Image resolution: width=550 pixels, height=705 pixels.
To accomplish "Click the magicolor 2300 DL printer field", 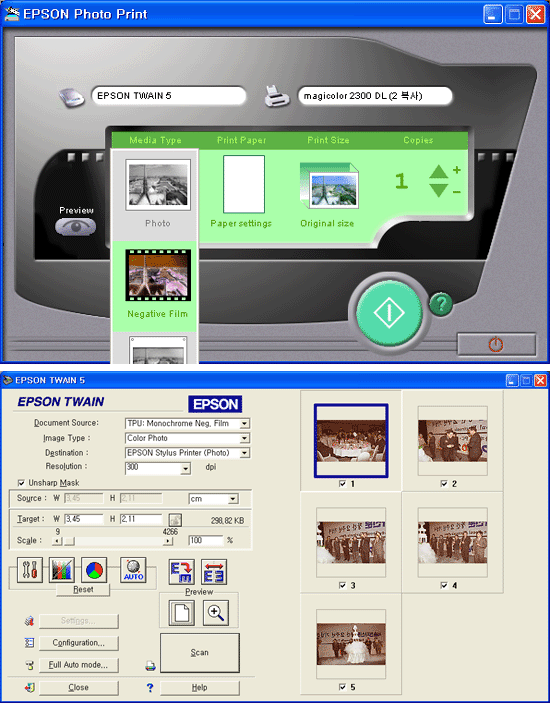I will (375, 96).
